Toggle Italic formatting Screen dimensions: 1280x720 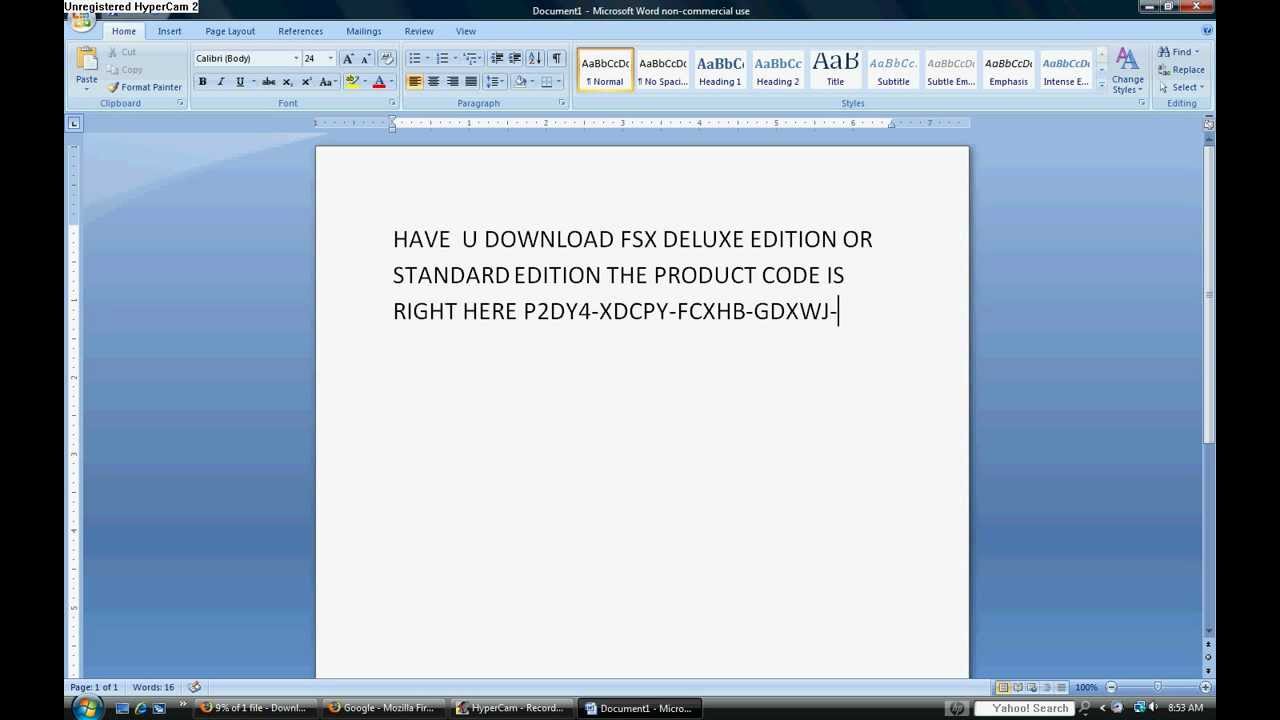(x=221, y=82)
